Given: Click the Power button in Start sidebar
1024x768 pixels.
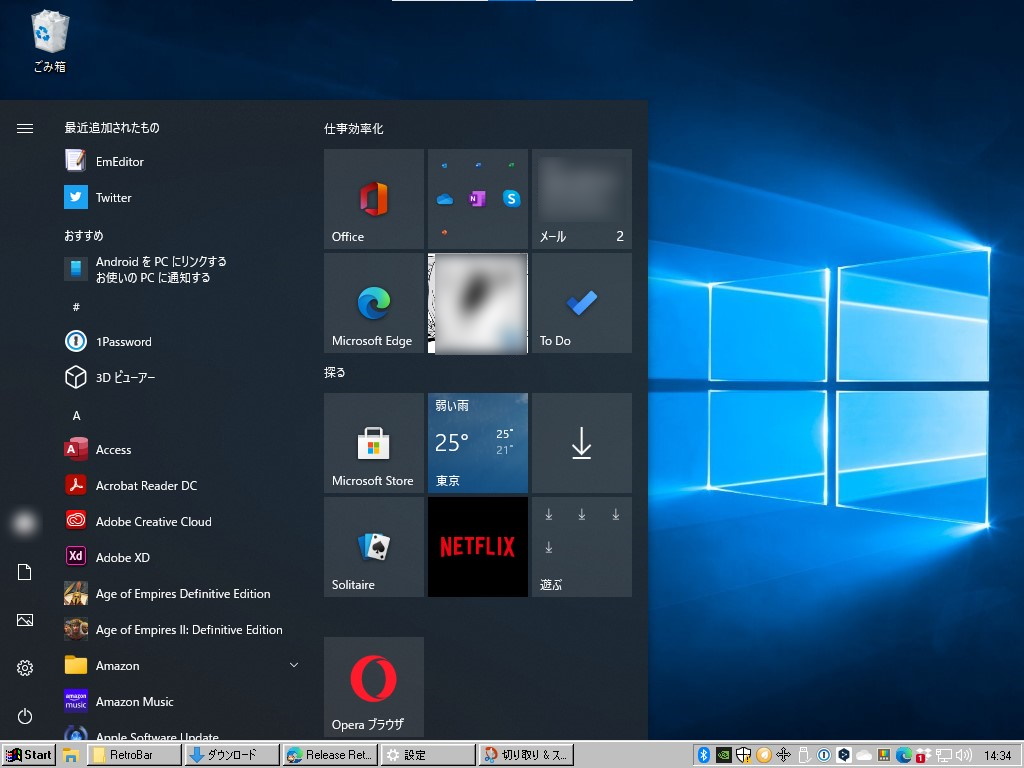Looking at the screenshot, I should [x=25, y=716].
